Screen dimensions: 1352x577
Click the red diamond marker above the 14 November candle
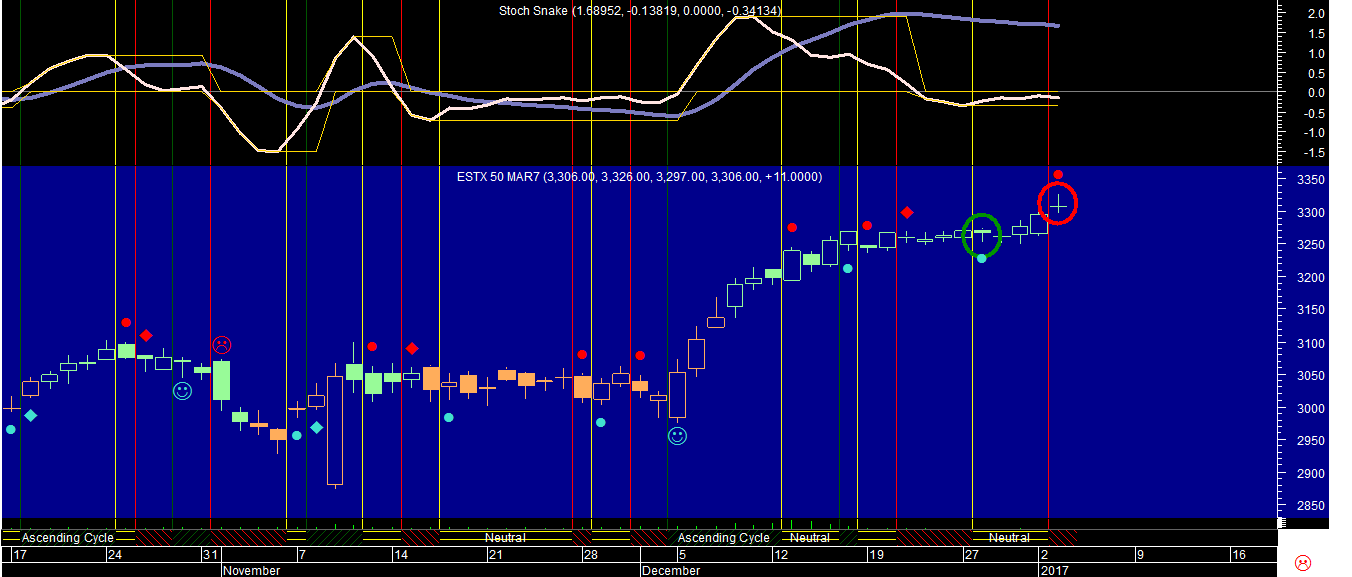411,348
